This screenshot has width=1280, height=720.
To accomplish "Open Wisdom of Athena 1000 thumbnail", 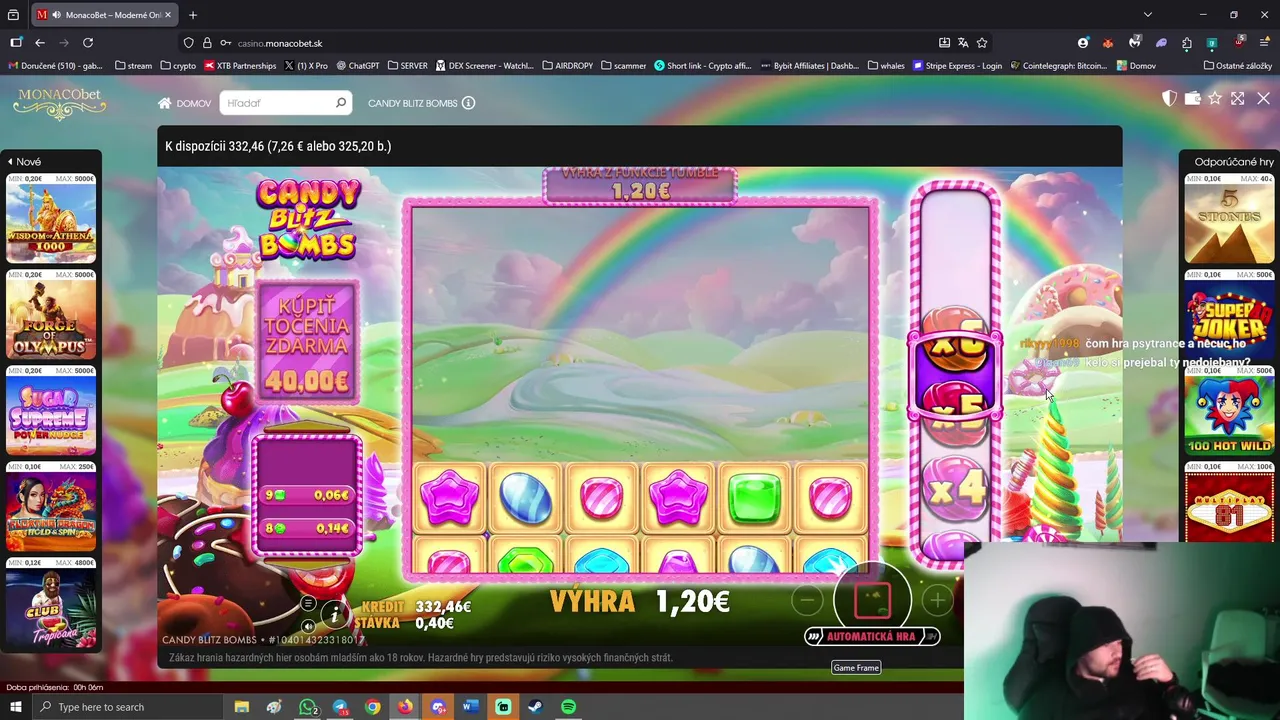I will point(51,218).
